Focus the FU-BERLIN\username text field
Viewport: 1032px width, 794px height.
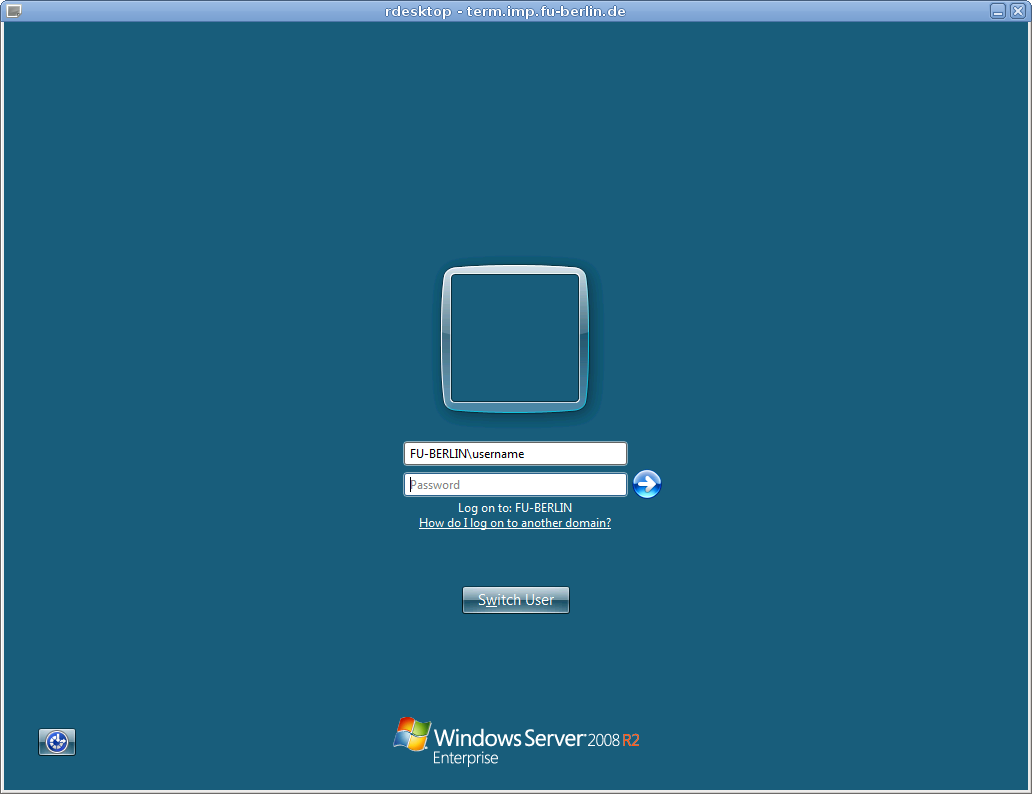[x=515, y=454]
